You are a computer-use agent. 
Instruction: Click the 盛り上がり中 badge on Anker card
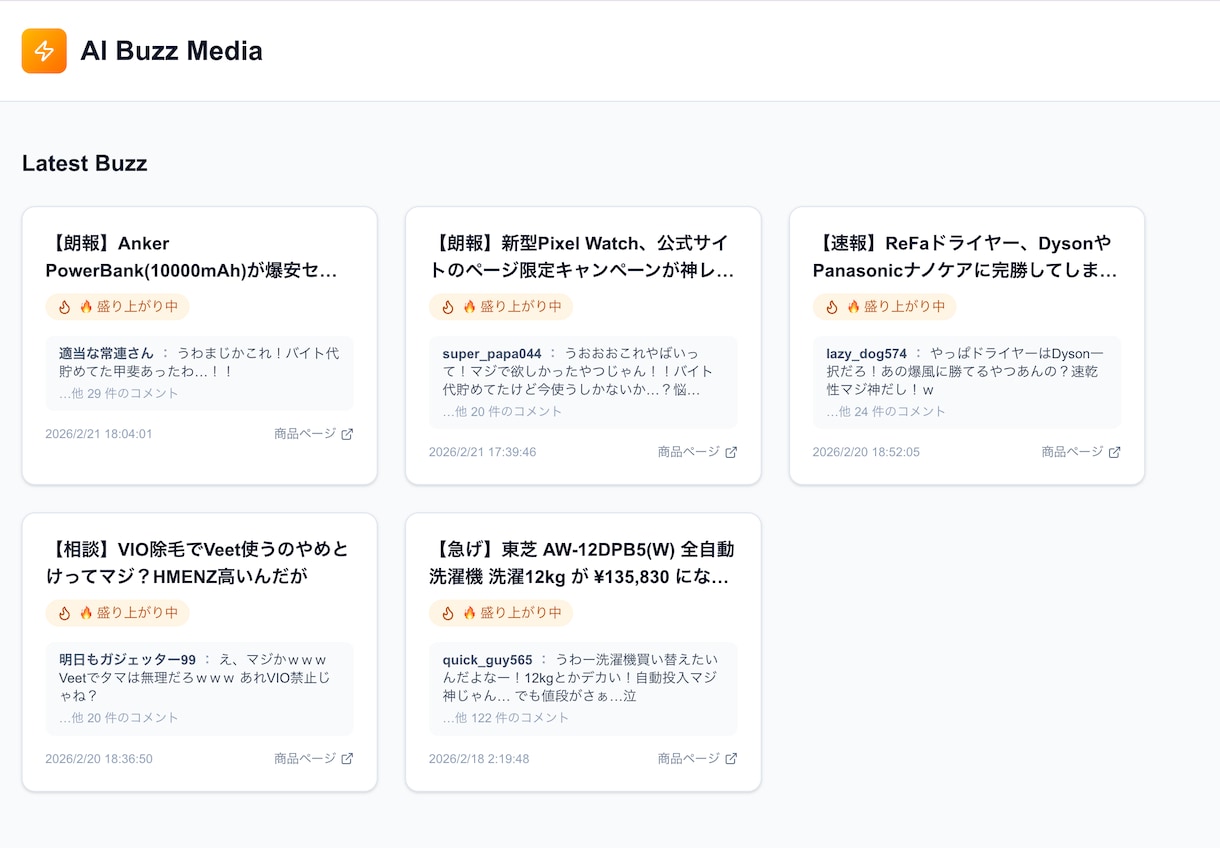[x=117, y=307]
